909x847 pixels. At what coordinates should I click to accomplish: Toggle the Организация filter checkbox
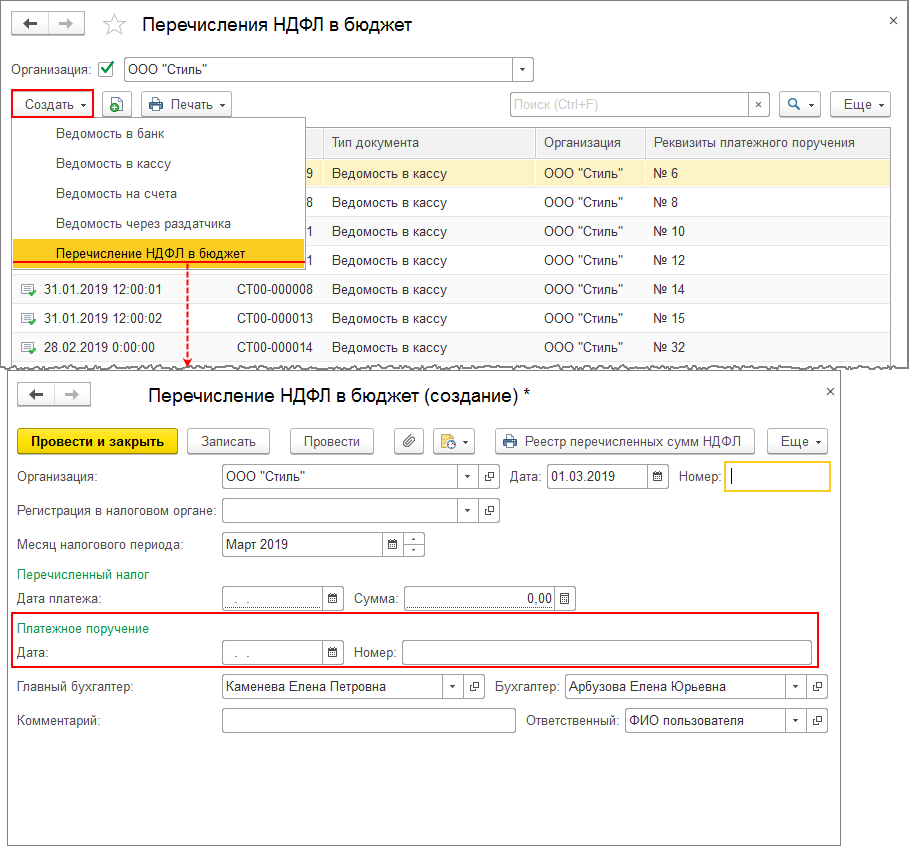106,70
